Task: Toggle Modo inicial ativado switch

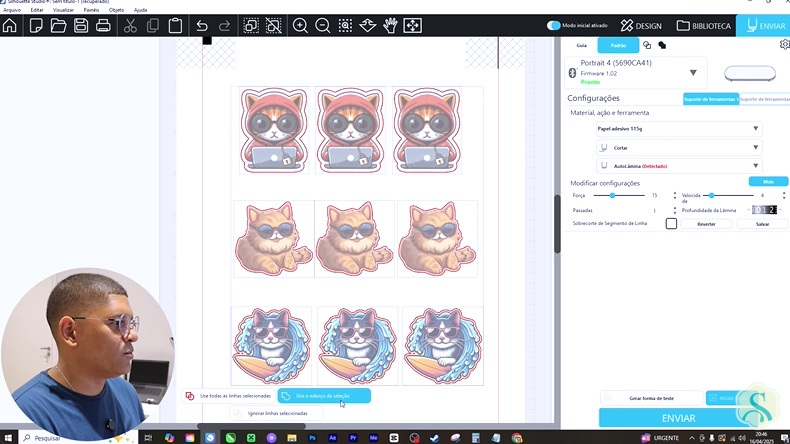Action: point(554,25)
